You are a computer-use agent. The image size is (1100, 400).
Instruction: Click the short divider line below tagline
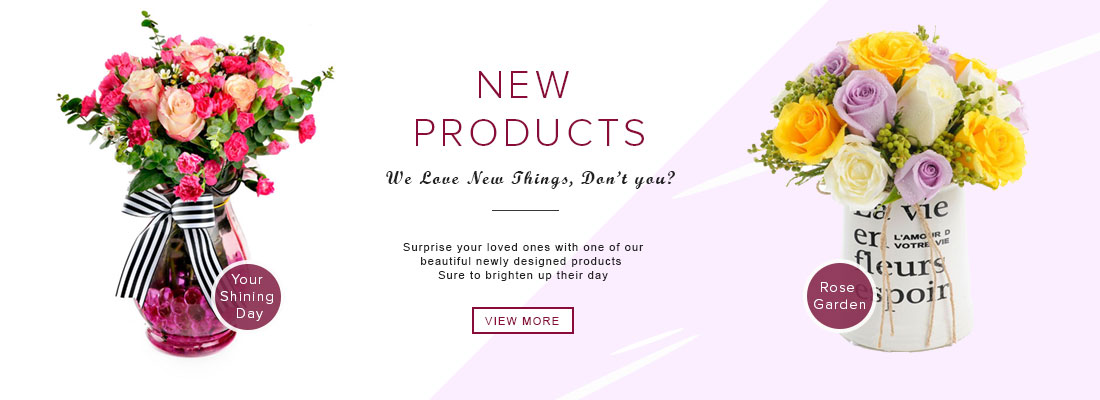click(x=525, y=211)
